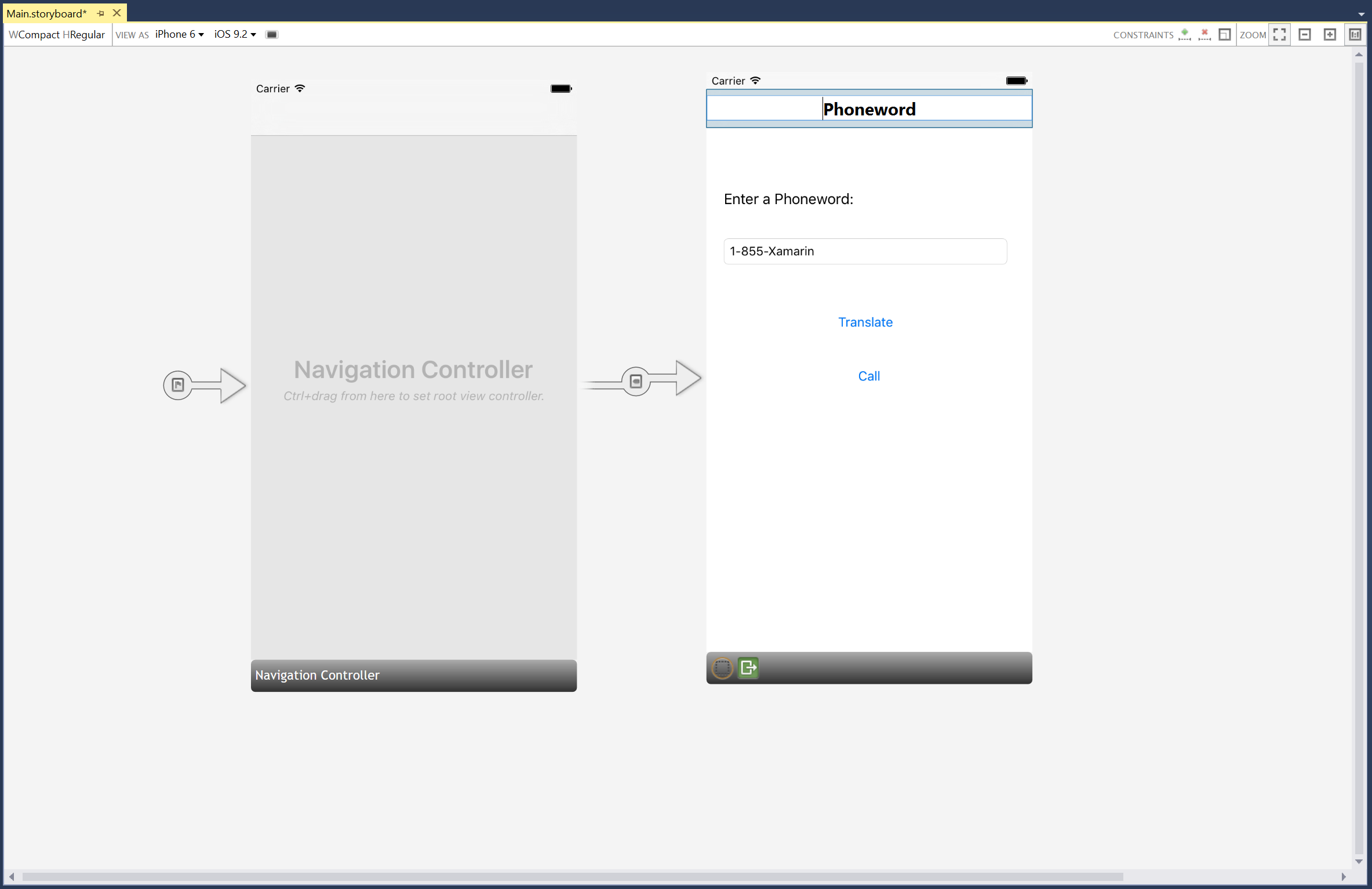Viewport: 1372px width, 889px height.
Task: Click the Phoneword navigation bar title
Action: tap(868, 109)
